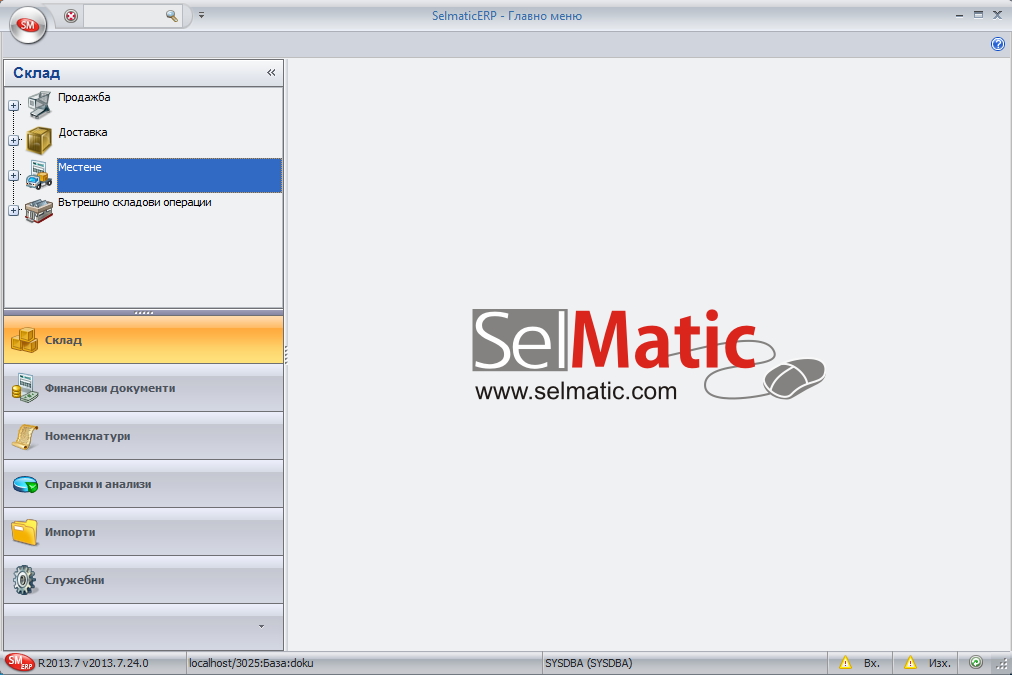Screen dimensions: 1012x675
Task: Click the Продажба cash register icon
Action: (x=39, y=105)
